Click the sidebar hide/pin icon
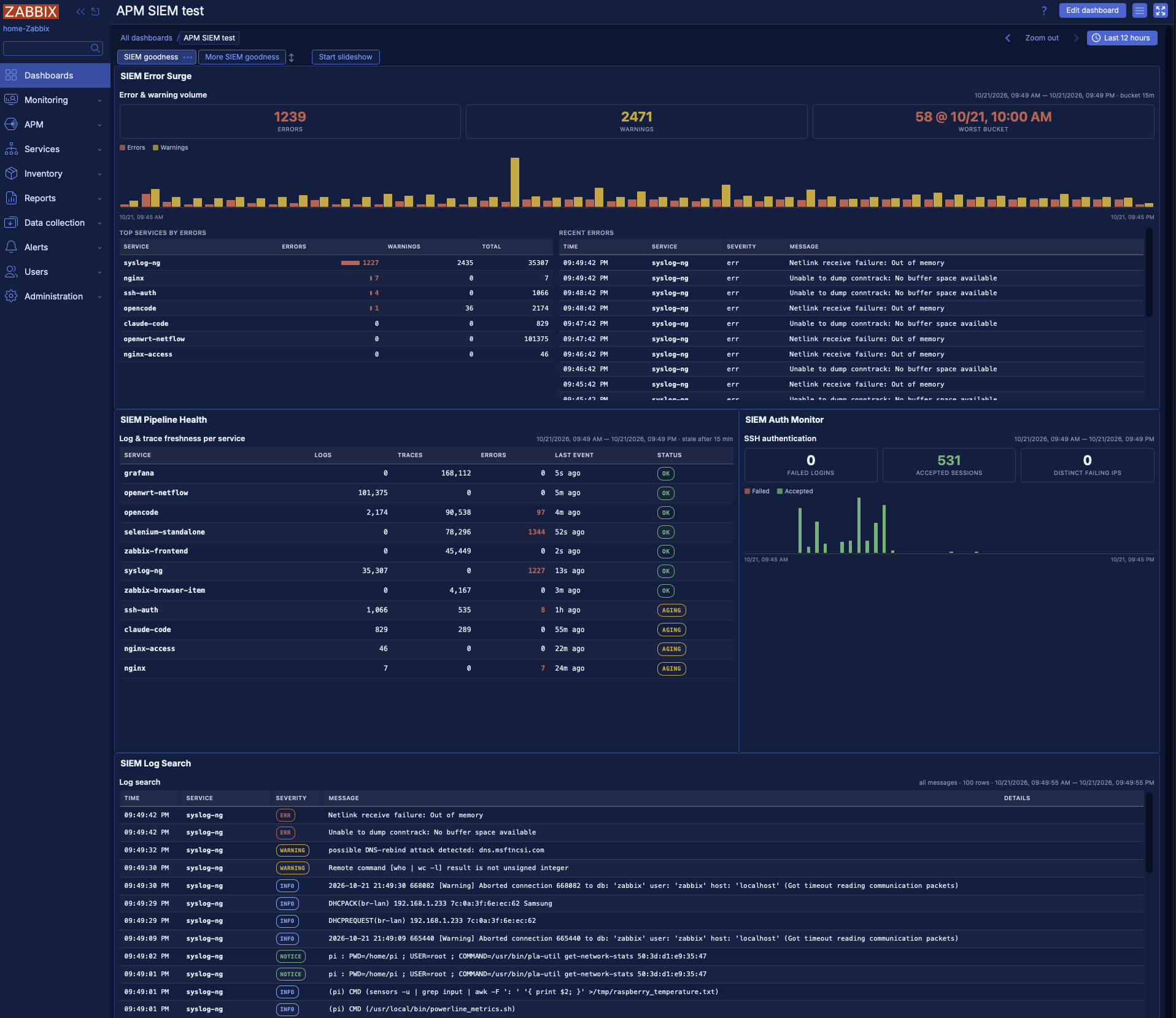This screenshot has width=1176, height=1018. [x=95, y=12]
